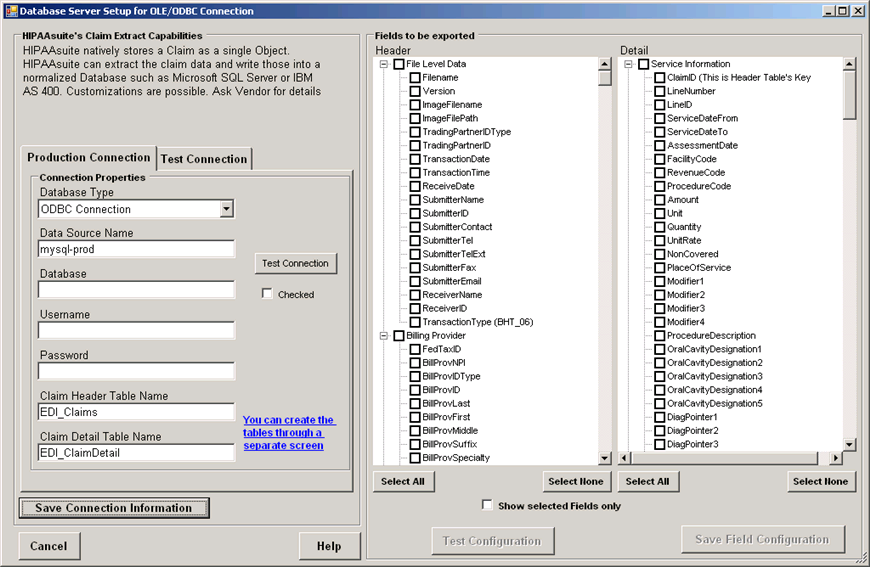Tick the ProcedureCode checkbox
Image resolution: width=870 pixels, height=567 pixels.
[x=659, y=186]
